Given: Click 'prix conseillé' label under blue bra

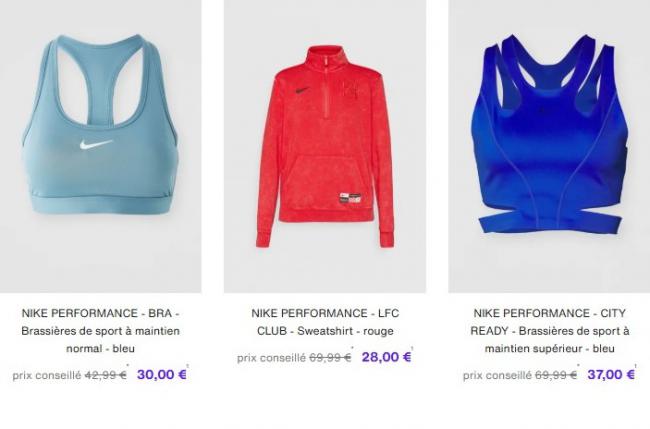Looking at the screenshot, I should point(46,376).
